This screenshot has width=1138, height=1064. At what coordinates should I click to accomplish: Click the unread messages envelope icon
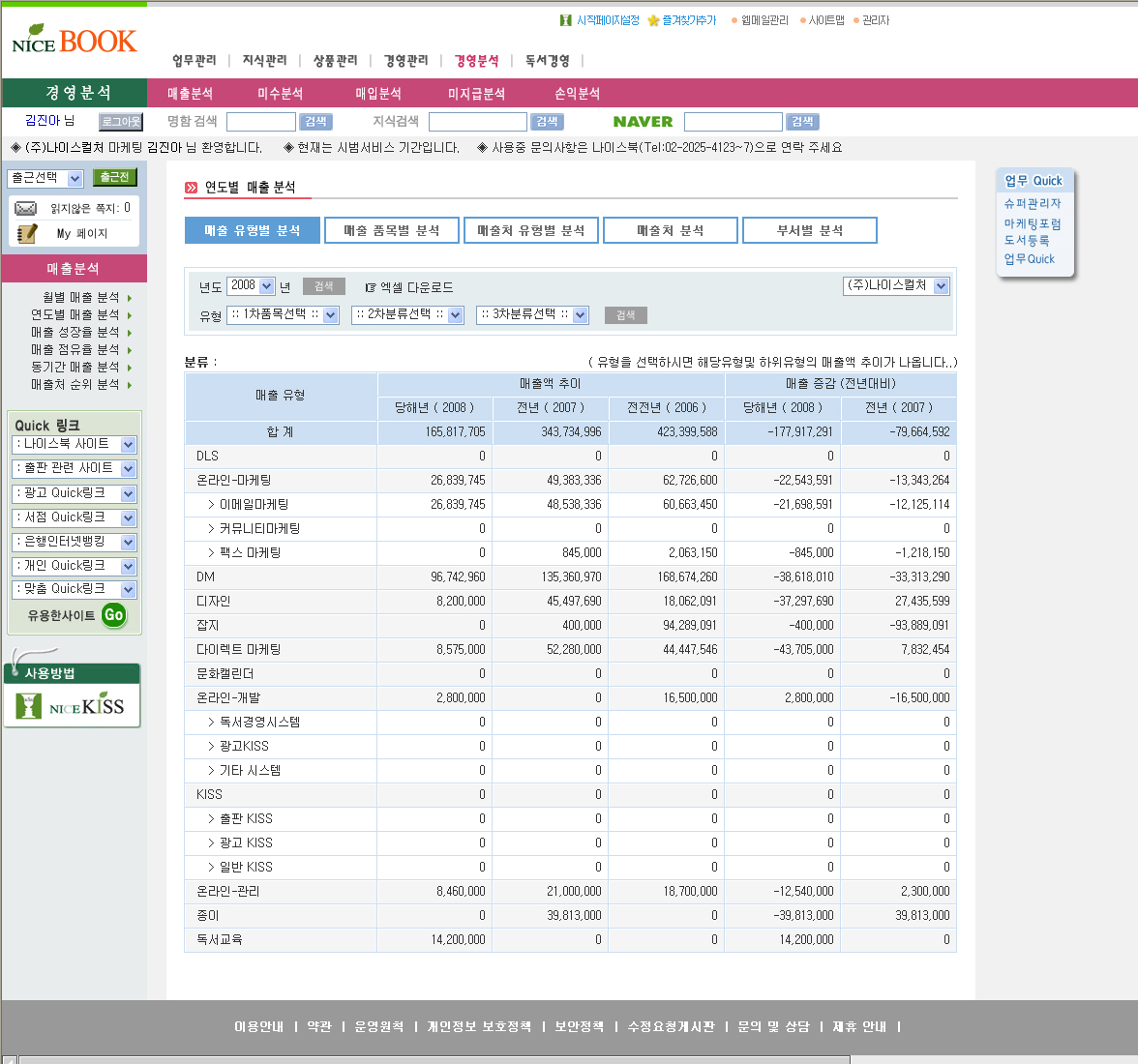(26, 209)
